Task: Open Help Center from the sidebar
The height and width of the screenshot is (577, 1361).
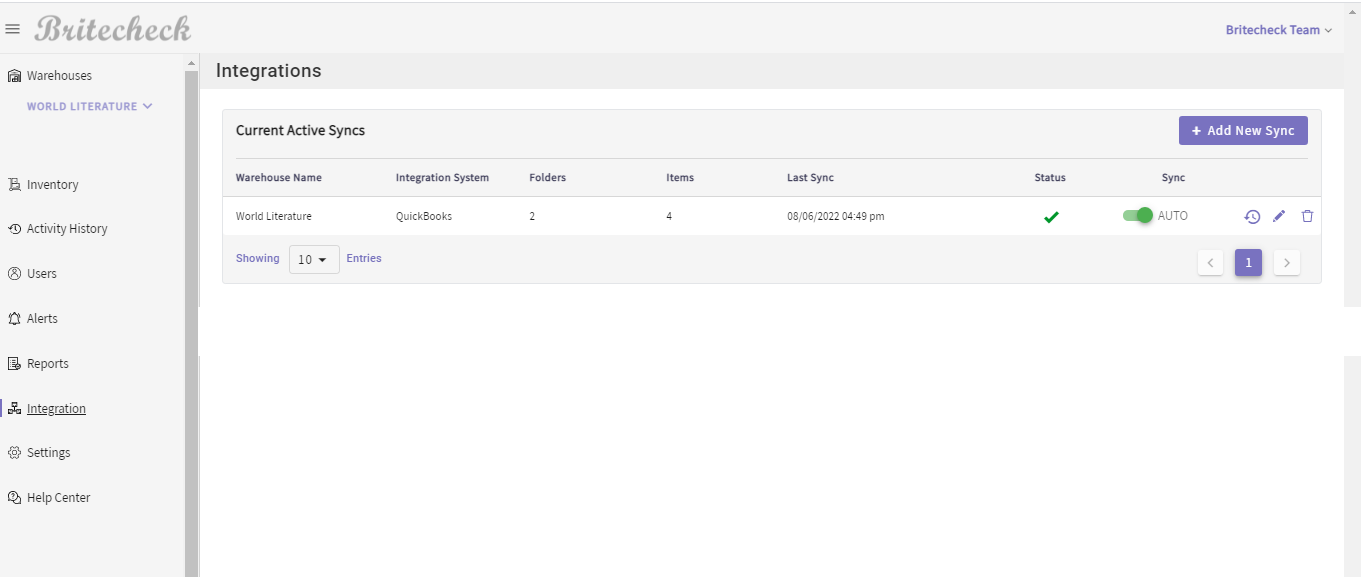Action: coord(58,498)
